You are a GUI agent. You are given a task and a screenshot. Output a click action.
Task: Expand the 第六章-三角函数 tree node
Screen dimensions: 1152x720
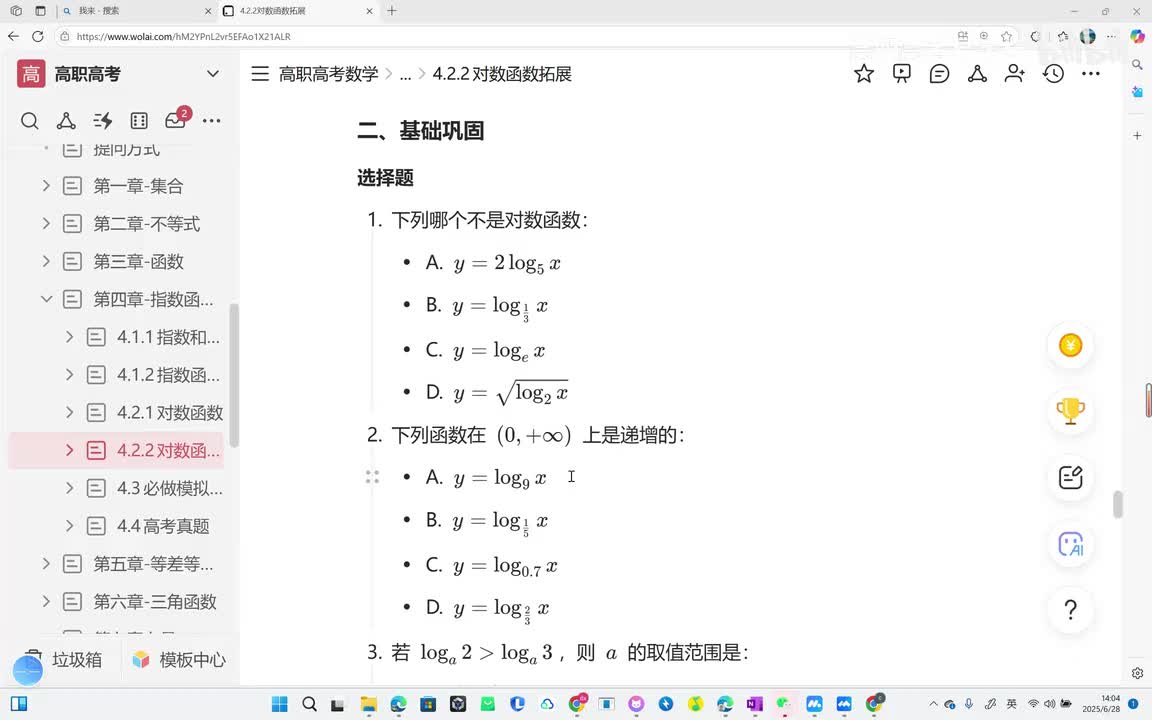click(46, 602)
